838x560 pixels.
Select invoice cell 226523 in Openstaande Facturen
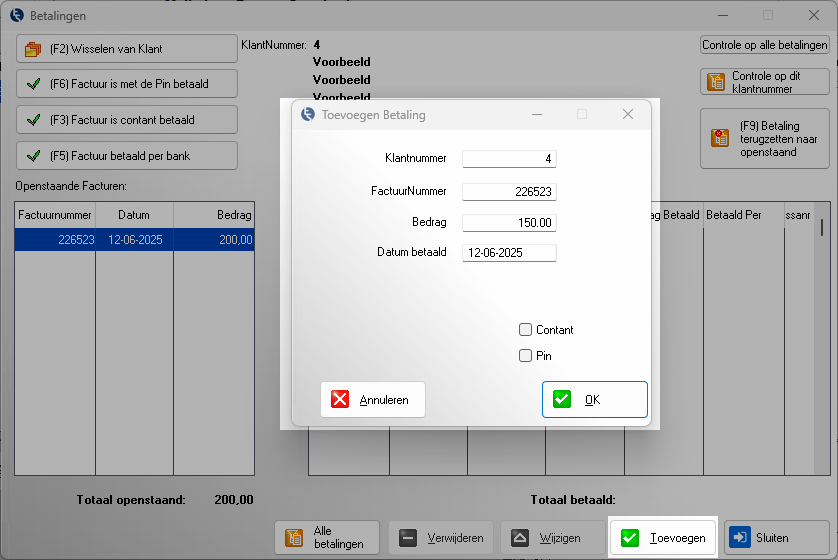tap(55, 239)
